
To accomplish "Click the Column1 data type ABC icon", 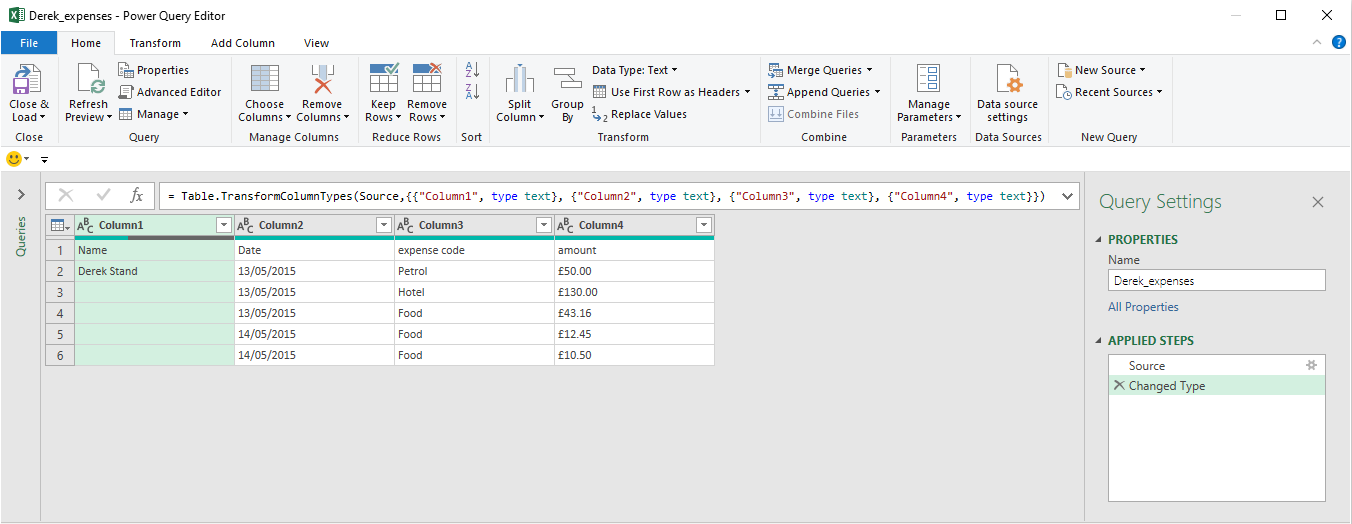I will click(86, 226).
